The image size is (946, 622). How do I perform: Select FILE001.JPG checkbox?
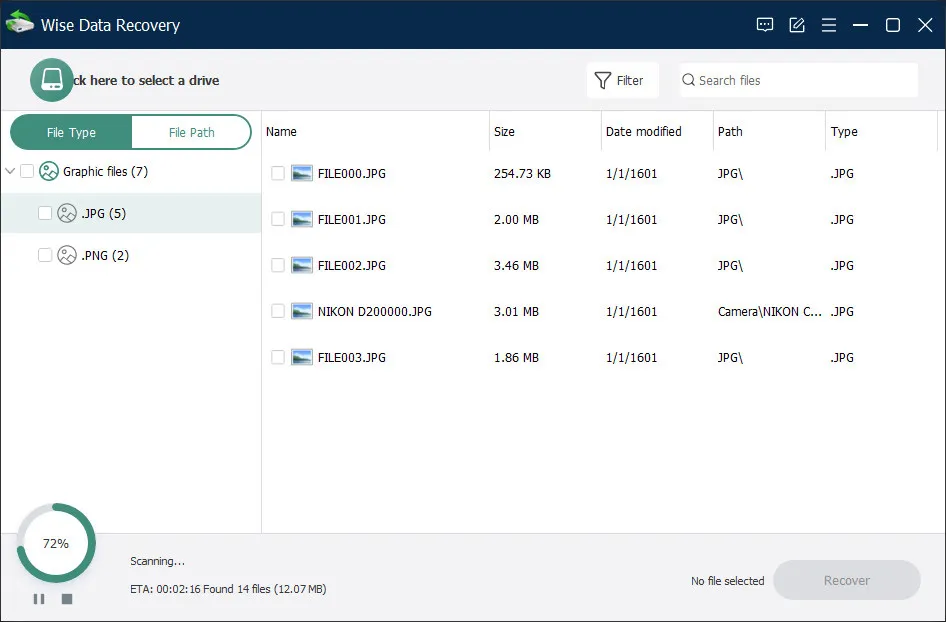click(x=278, y=220)
